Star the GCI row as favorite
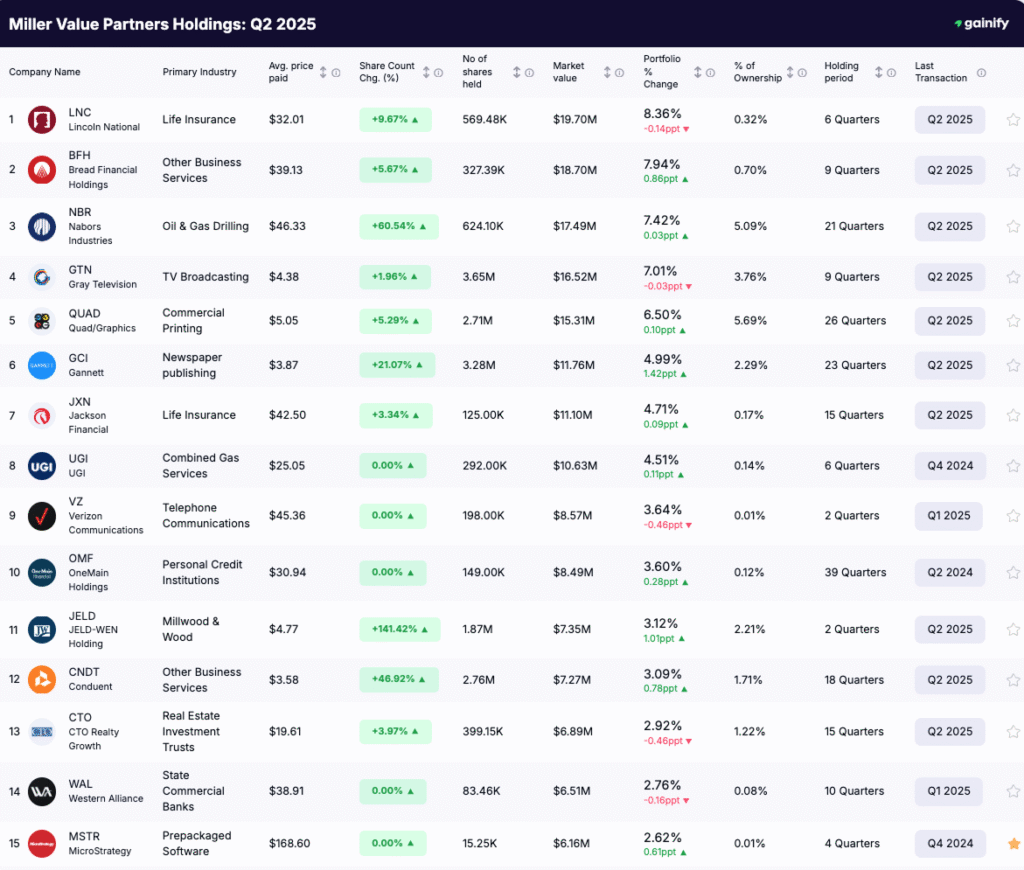The image size is (1024, 870). (x=1013, y=365)
